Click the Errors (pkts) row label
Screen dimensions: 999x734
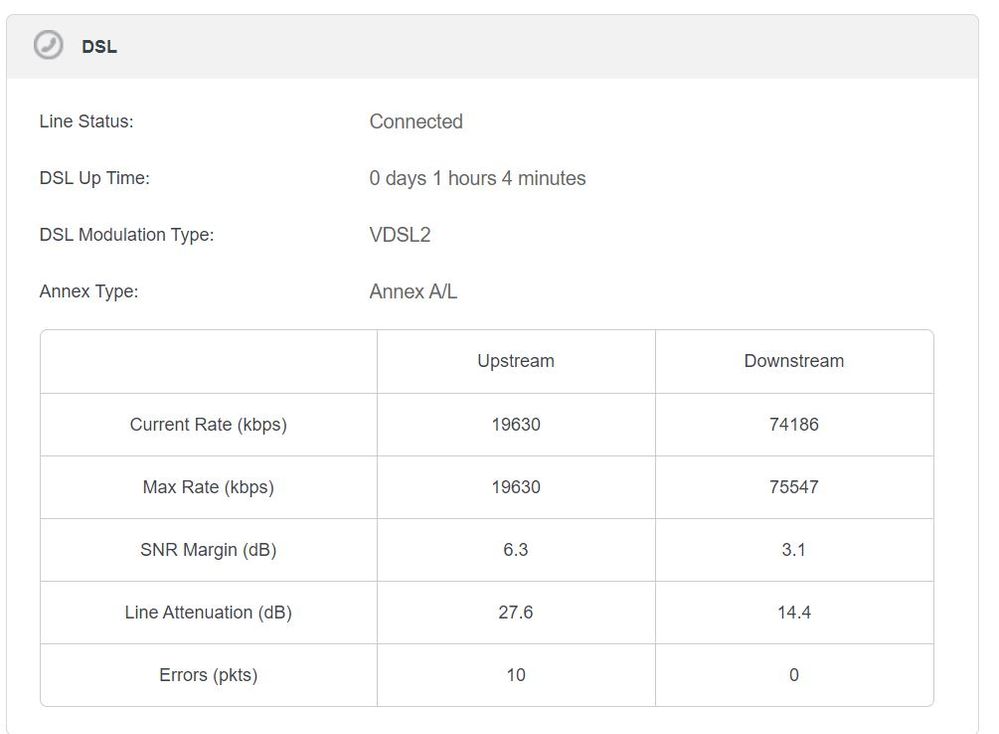[x=208, y=676]
